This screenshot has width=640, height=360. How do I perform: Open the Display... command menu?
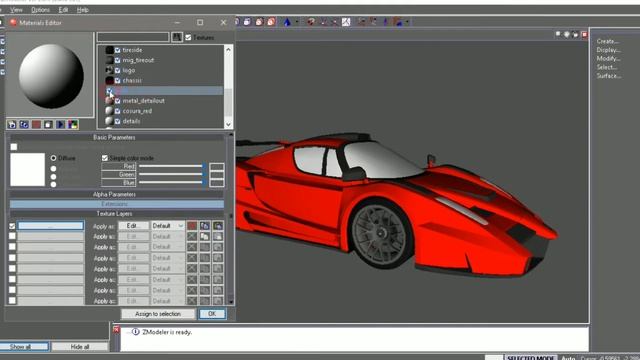(x=608, y=50)
